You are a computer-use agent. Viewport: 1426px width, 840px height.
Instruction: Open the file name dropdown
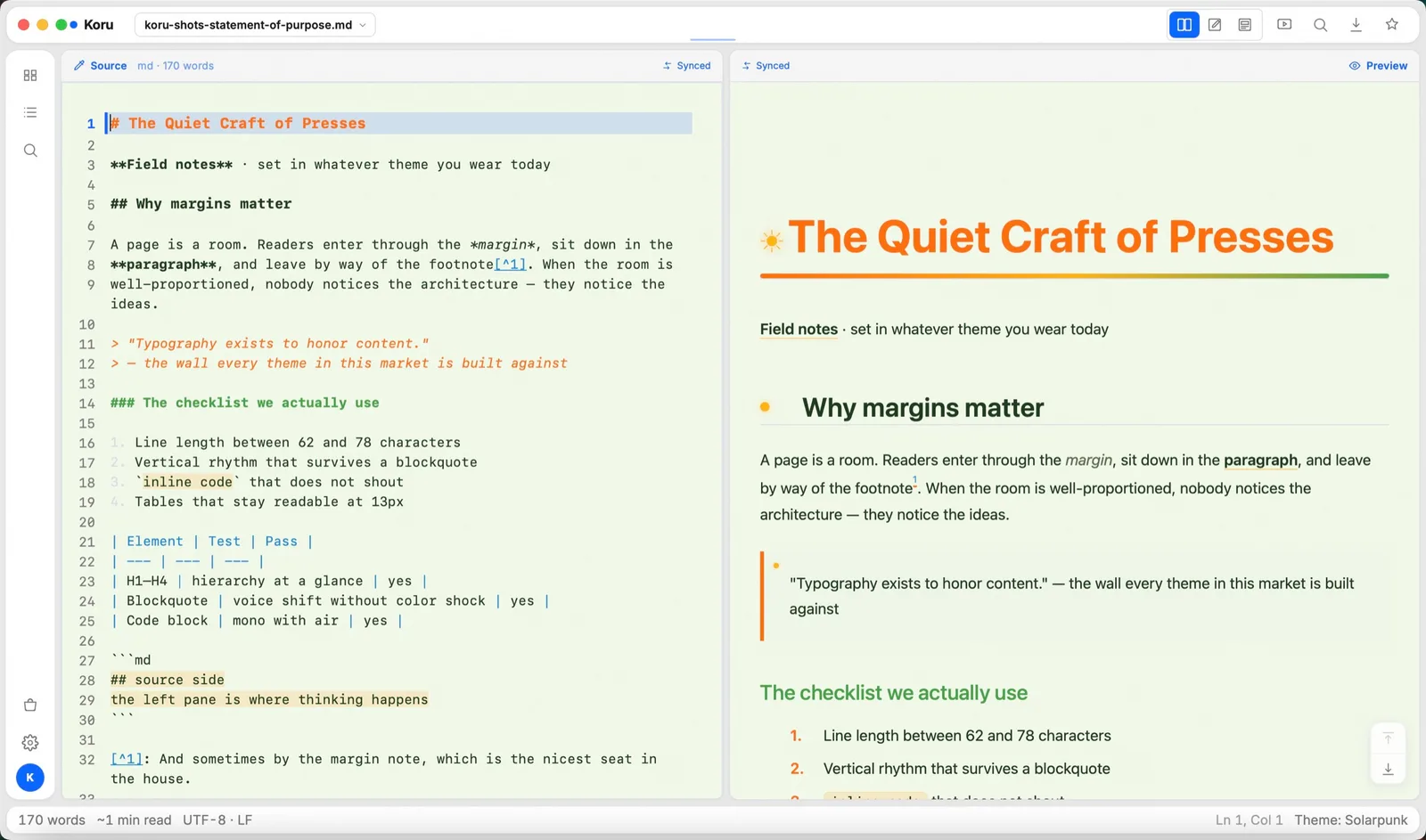click(255, 25)
